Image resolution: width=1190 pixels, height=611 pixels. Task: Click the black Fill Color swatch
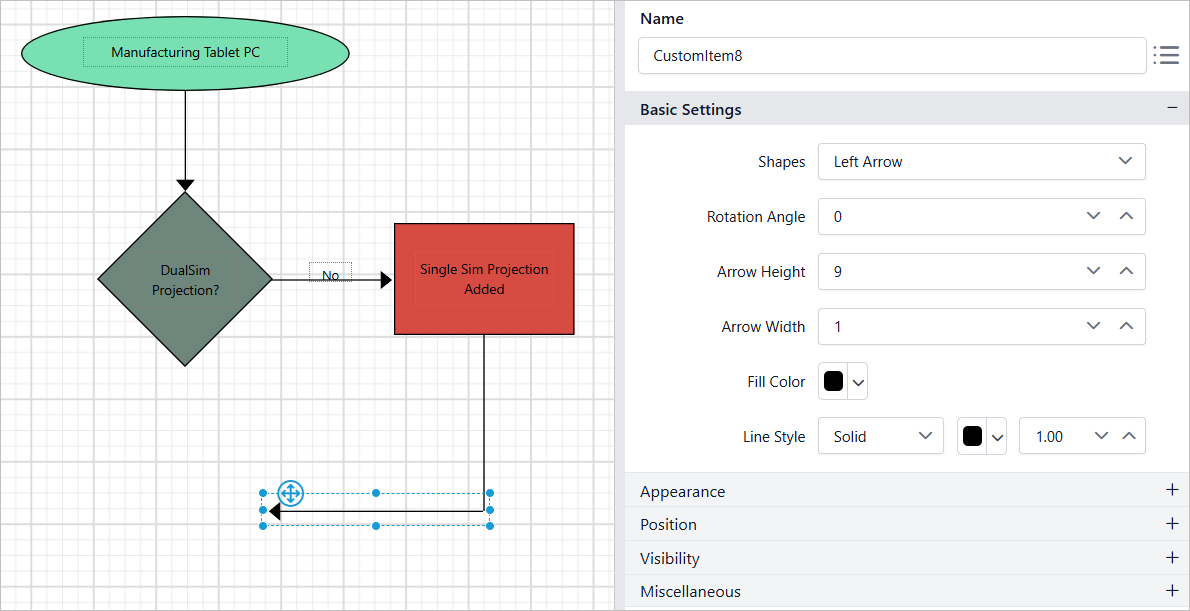[x=832, y=381]
